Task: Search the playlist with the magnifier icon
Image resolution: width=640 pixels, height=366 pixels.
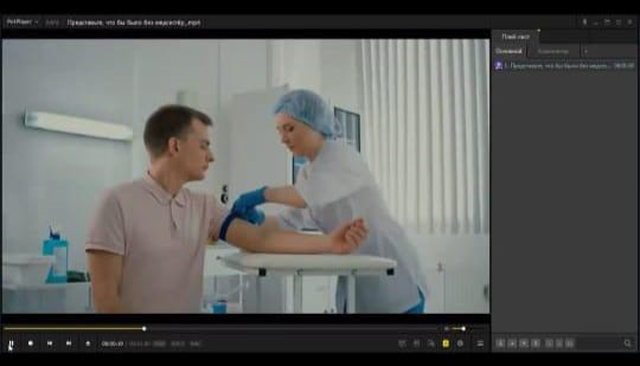Action: coord(628,343)
